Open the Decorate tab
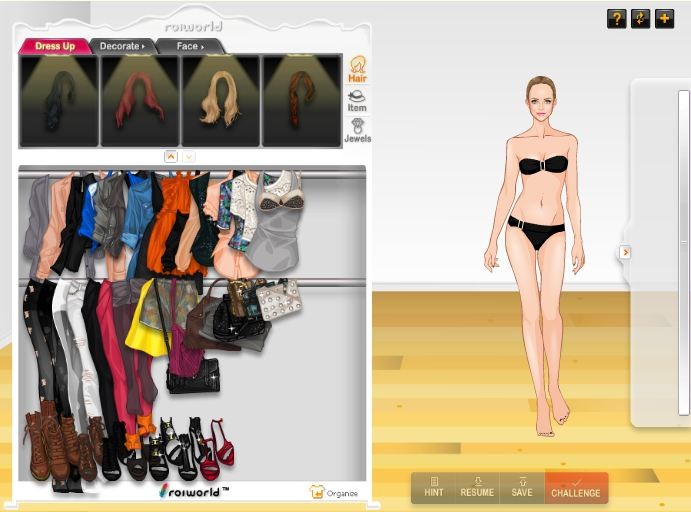Image resolution: width=691 pixels, height=512 pixels. (124, 46)
